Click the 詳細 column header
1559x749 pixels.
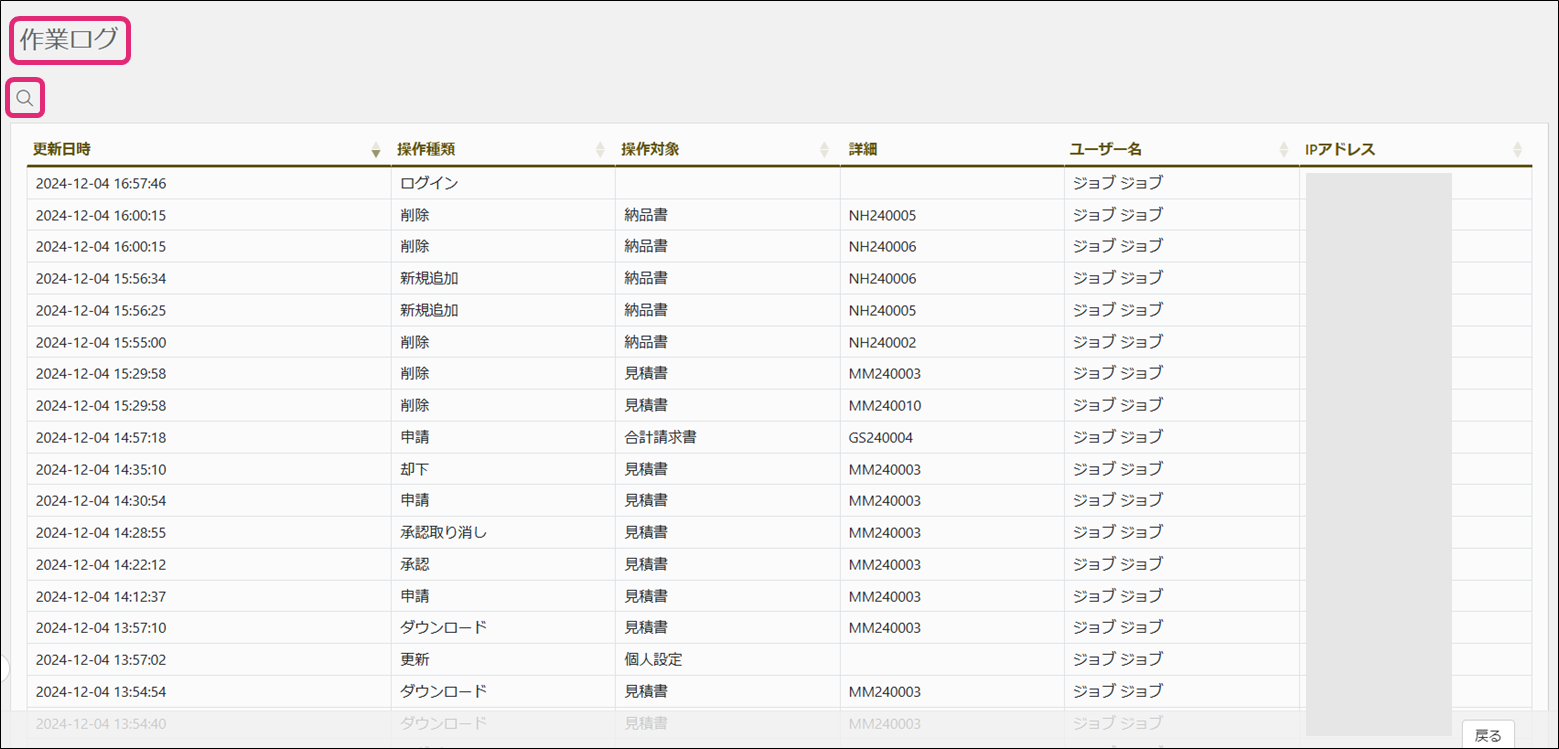pyautogui.click(x=863, y=149)
